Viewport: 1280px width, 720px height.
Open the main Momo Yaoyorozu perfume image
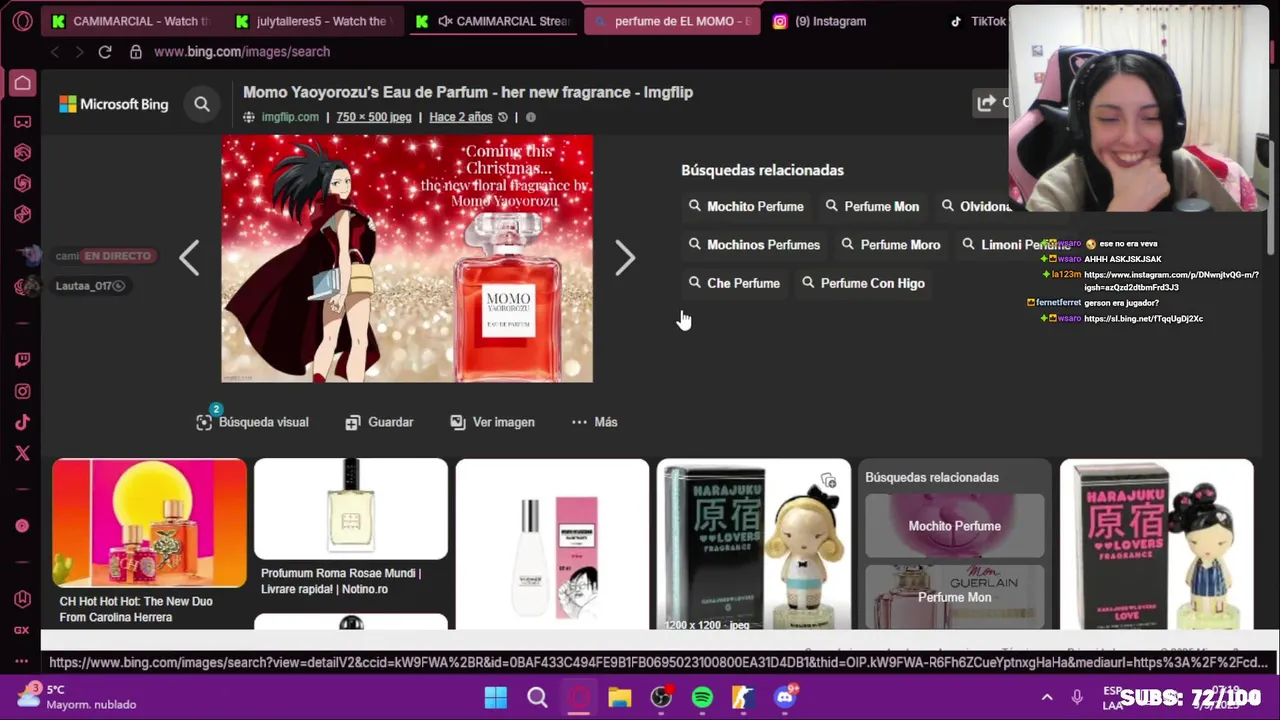point(407,259)
